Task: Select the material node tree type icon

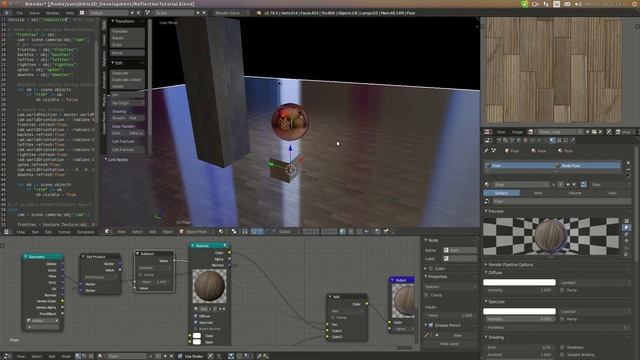Action: [x=78, y=356]
